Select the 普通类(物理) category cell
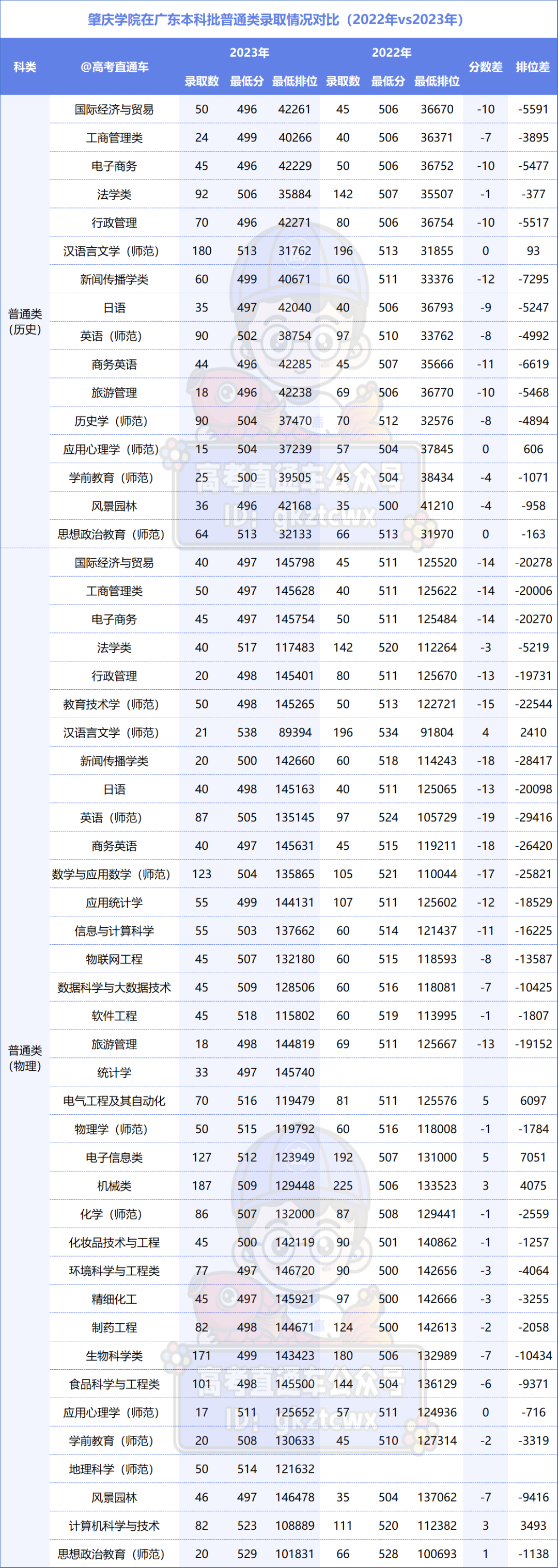 pyautogui.click(x=25, y=1058)
